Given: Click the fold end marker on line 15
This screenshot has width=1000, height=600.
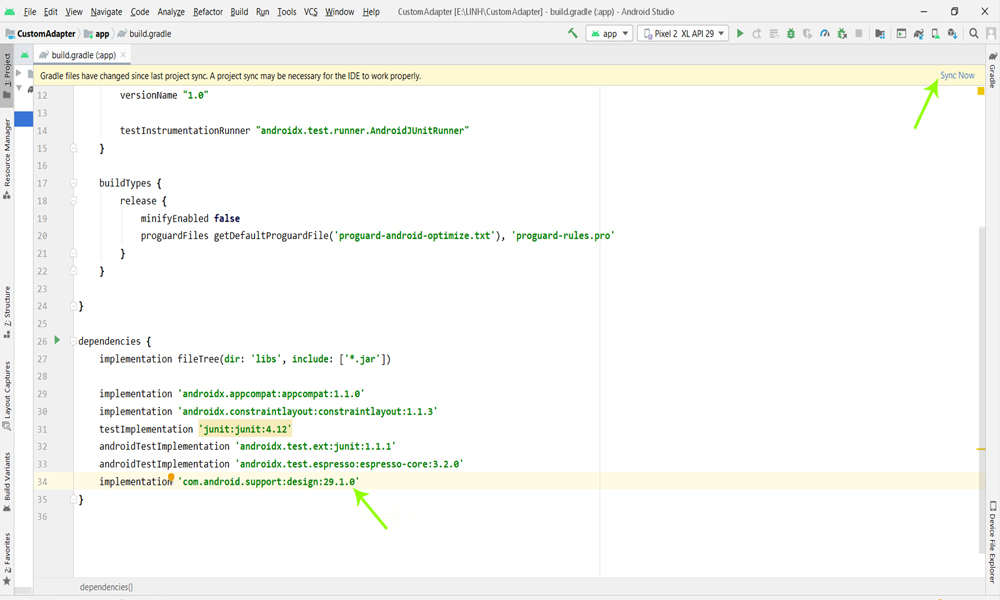Looking at the screenshot, I should pyautogui.click(x=73, y=148).
